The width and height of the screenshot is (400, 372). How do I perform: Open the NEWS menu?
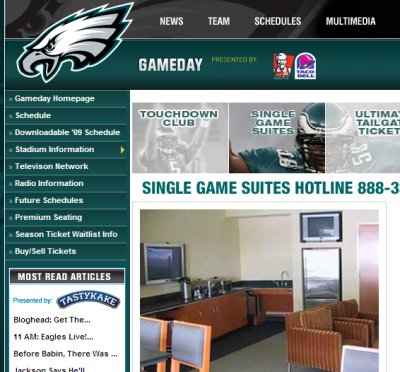[x=171, y=21]
